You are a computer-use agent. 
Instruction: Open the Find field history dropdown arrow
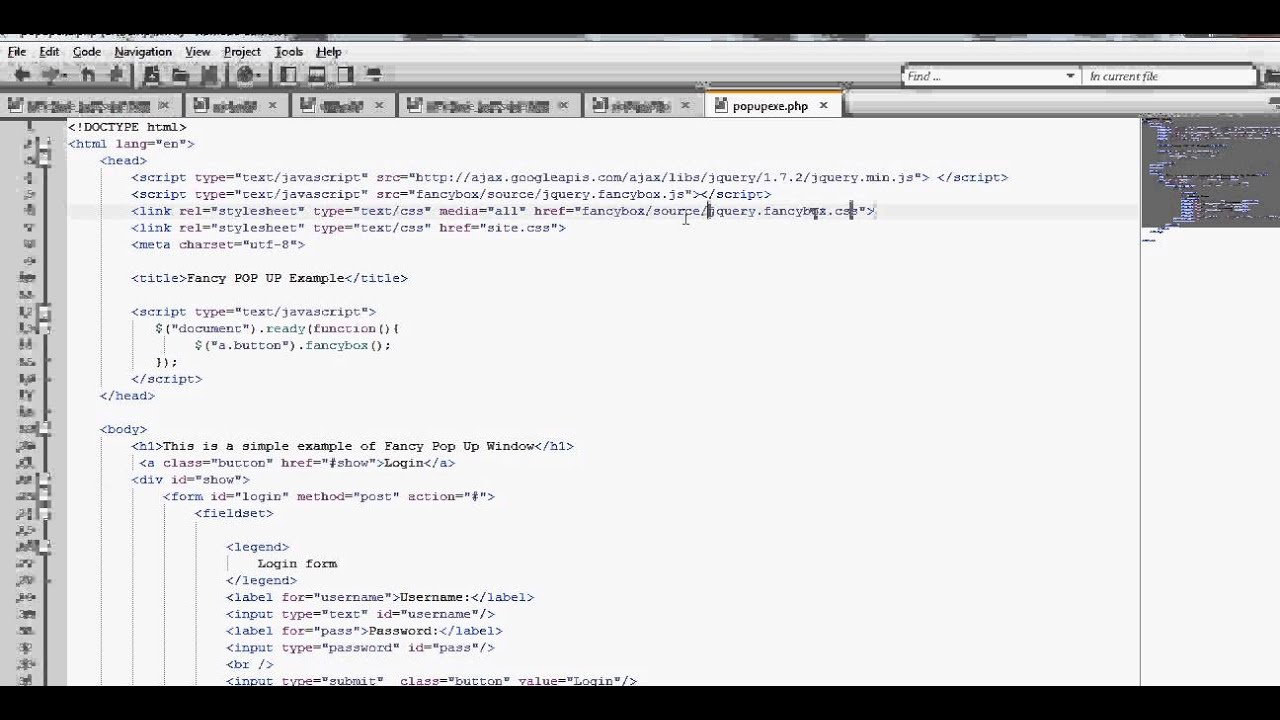click(x=1070, y=76)
